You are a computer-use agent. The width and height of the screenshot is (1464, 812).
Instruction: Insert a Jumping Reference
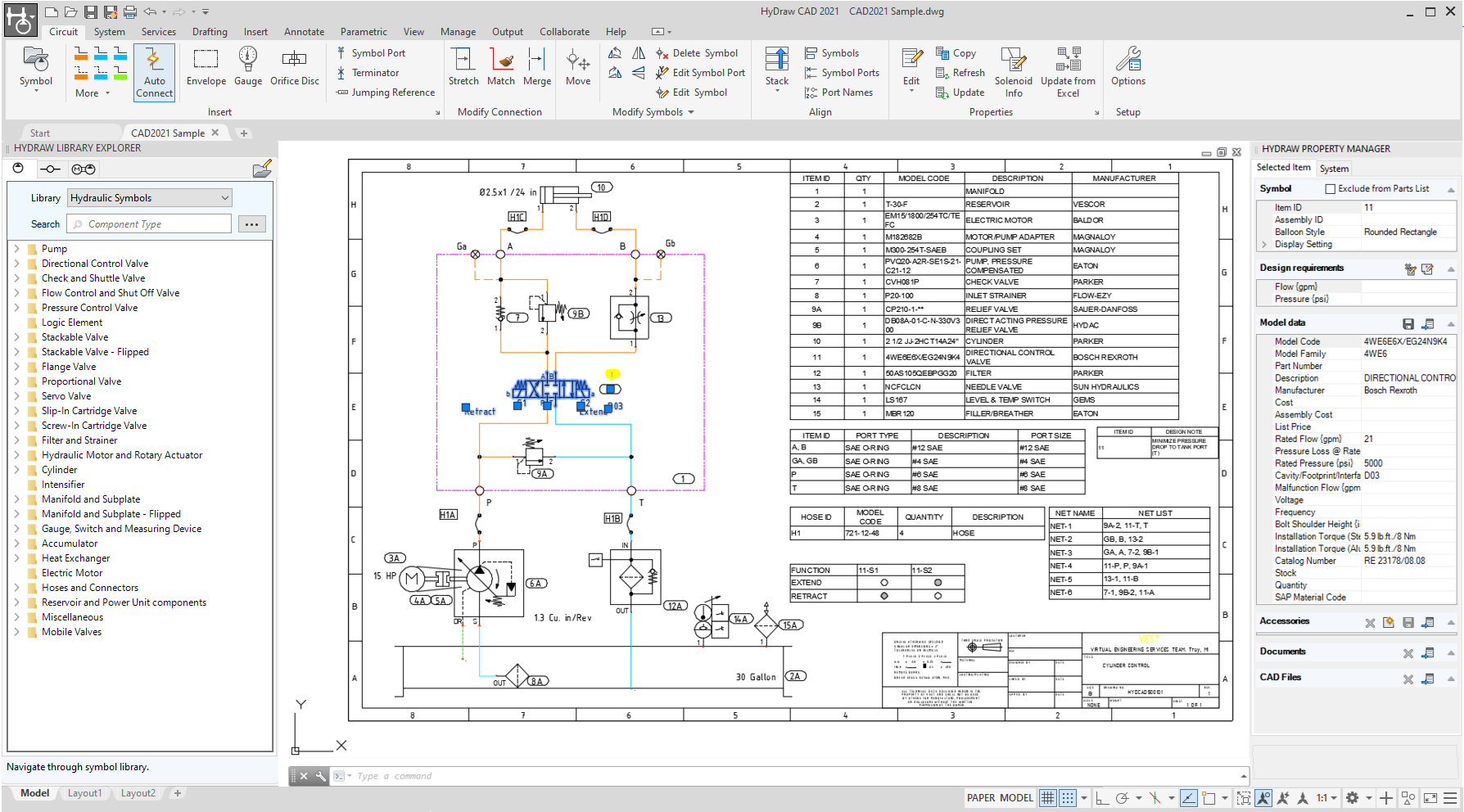(386, 92)
